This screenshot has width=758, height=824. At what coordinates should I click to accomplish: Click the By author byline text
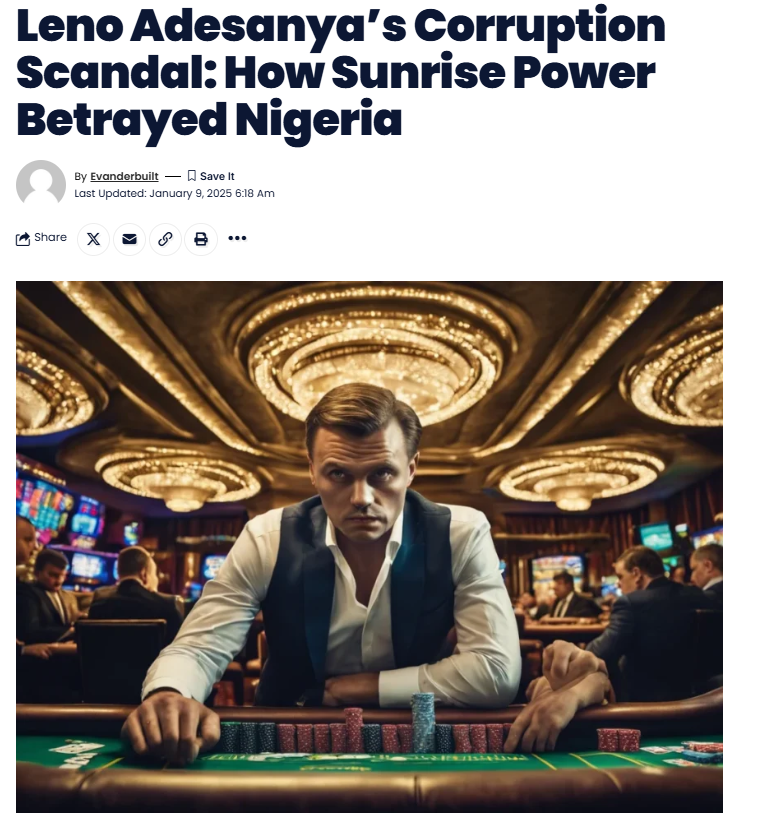coord(116,177)
